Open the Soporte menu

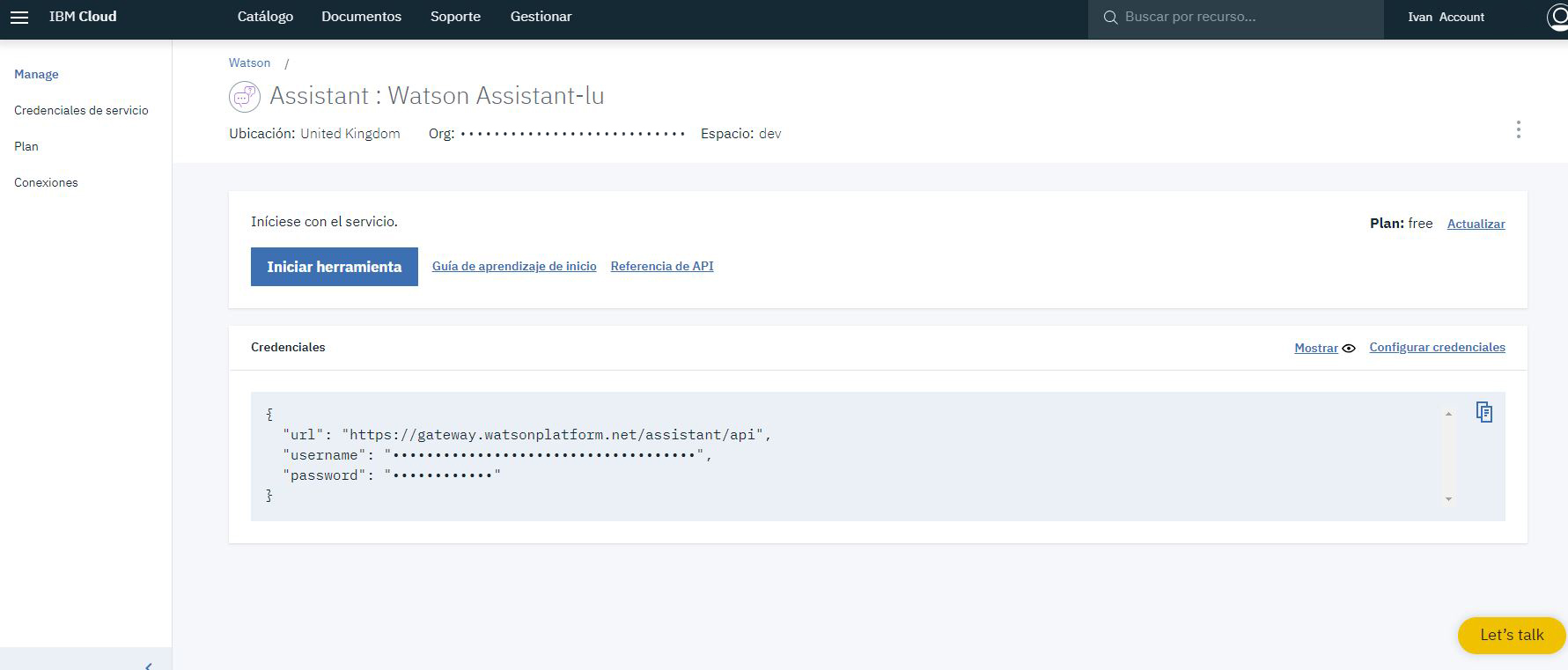click(x=455, y=17)
